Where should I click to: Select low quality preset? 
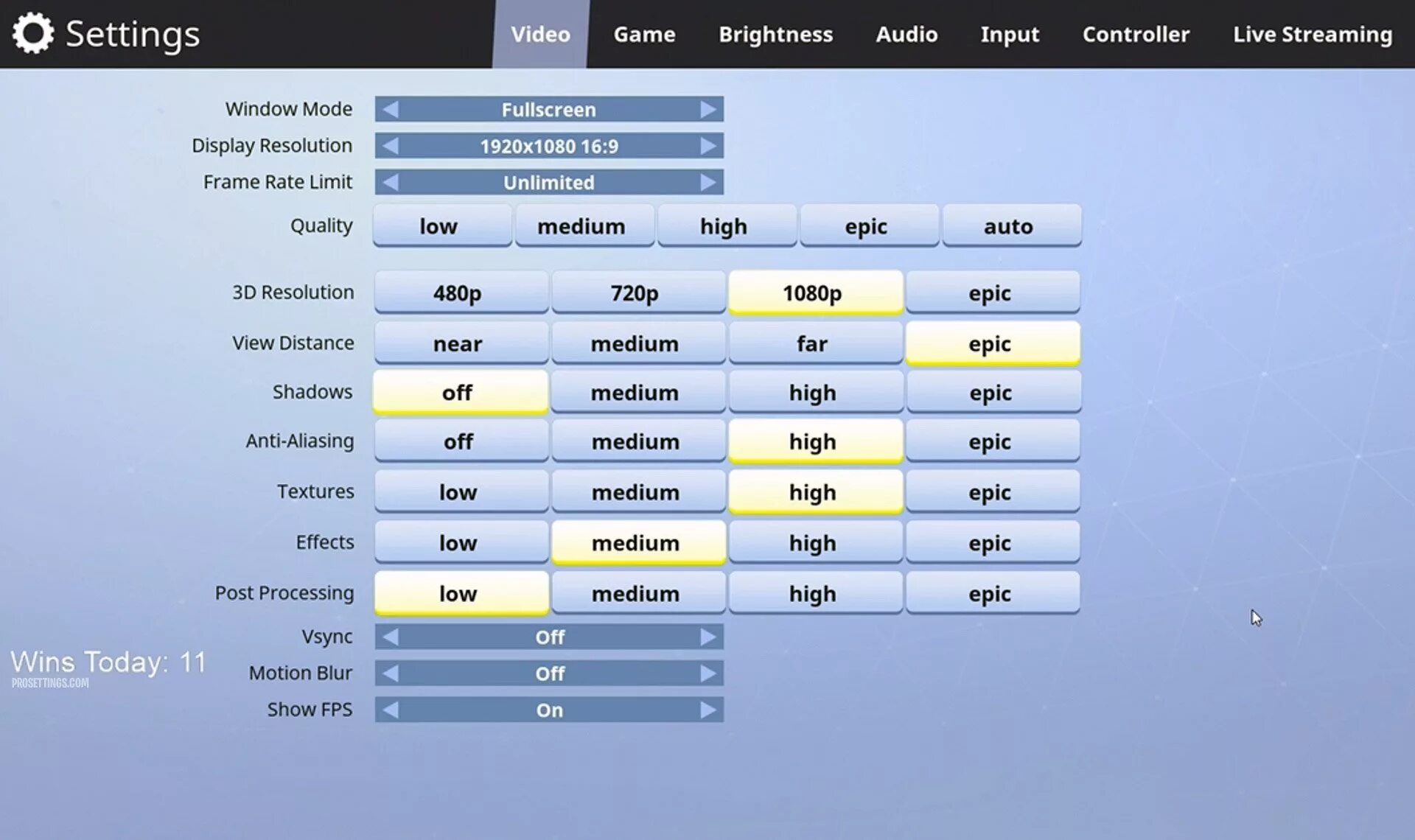pyautogui.click(x=439, y=225)
